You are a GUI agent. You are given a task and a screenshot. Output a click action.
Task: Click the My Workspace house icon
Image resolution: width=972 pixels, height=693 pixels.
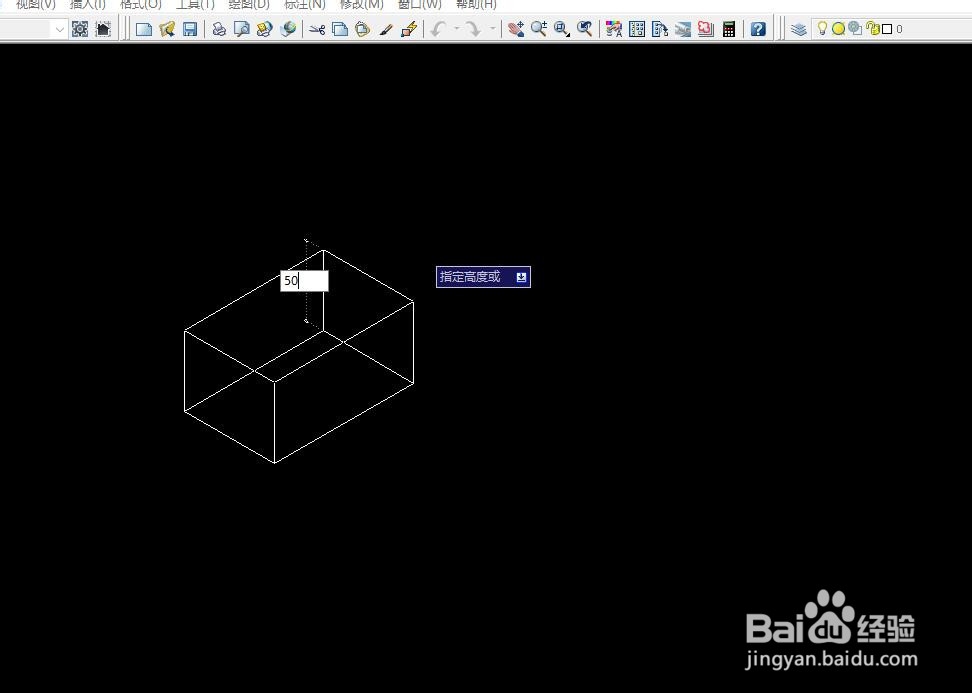tap(103, 29)
